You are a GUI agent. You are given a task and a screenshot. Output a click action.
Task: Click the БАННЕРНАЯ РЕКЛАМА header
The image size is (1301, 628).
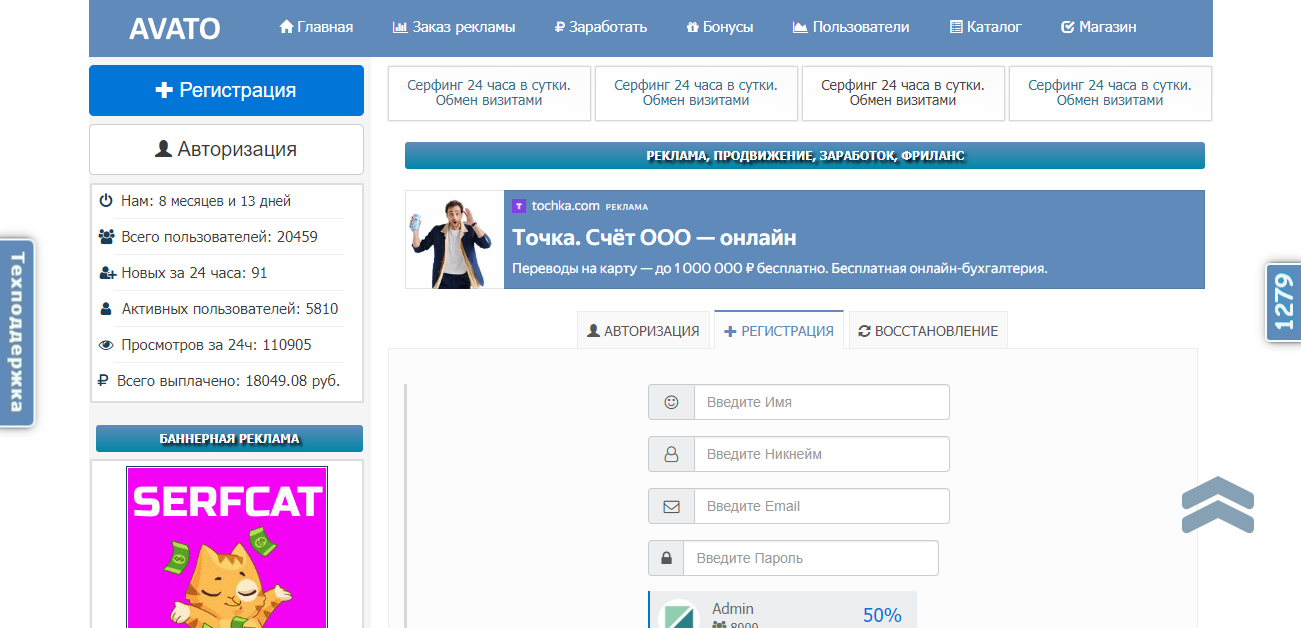coord(229,438)
